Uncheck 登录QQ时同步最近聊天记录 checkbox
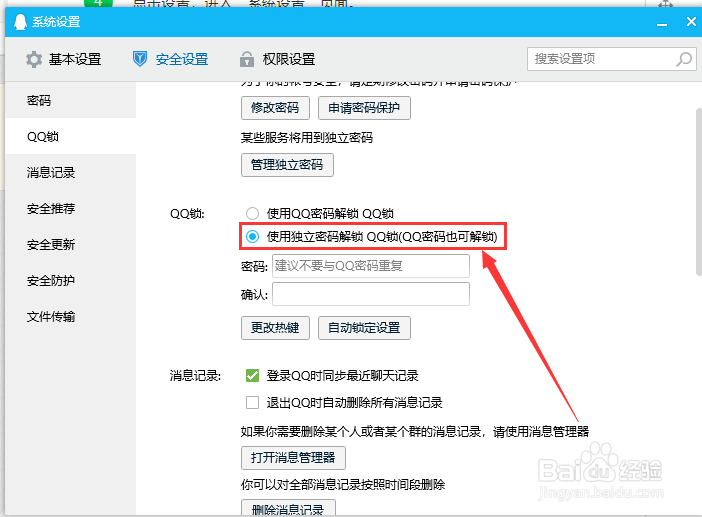702x517 pixels. click(x=253, y=375)
